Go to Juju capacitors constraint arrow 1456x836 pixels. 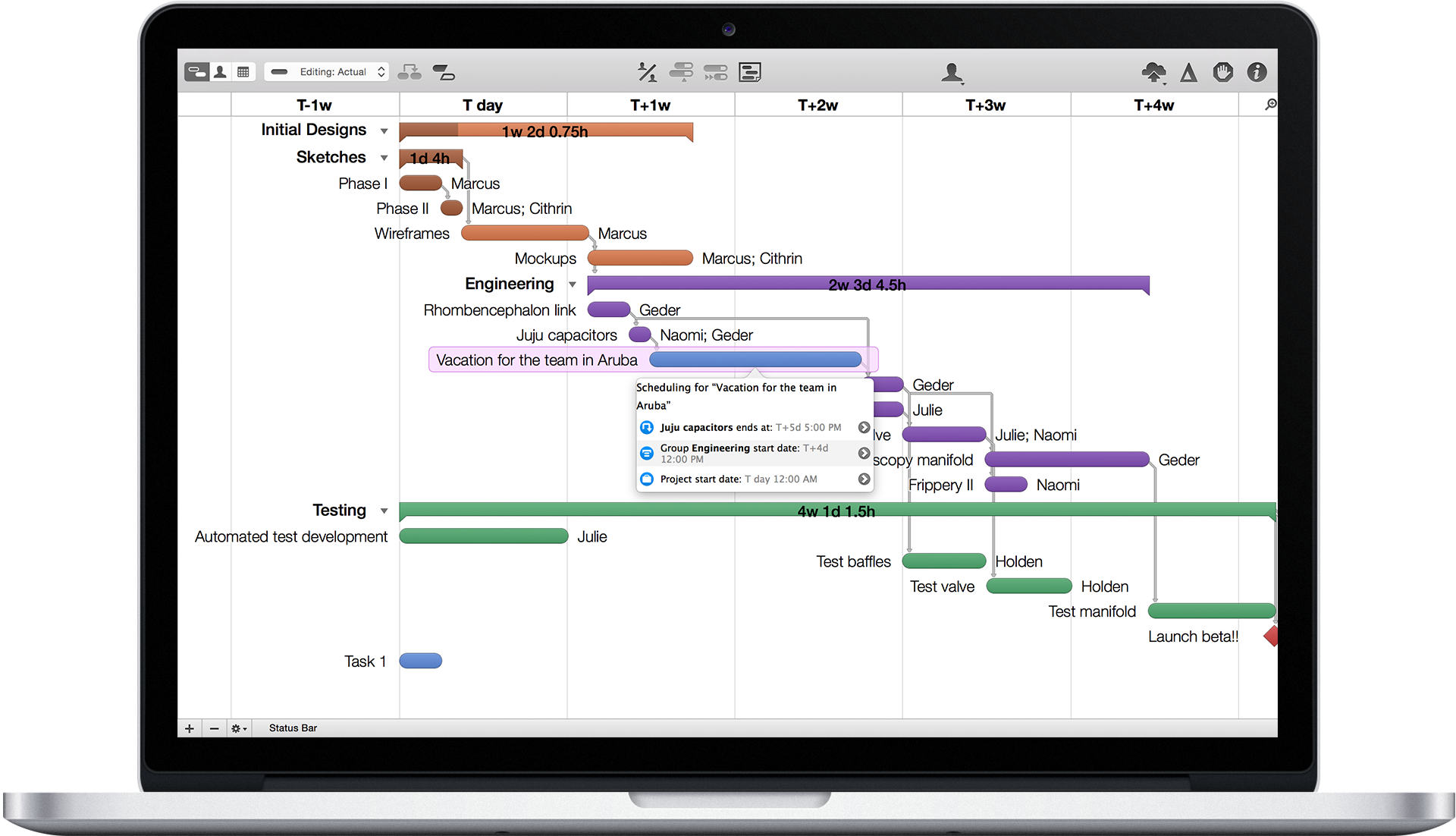(x=864, y=428)
